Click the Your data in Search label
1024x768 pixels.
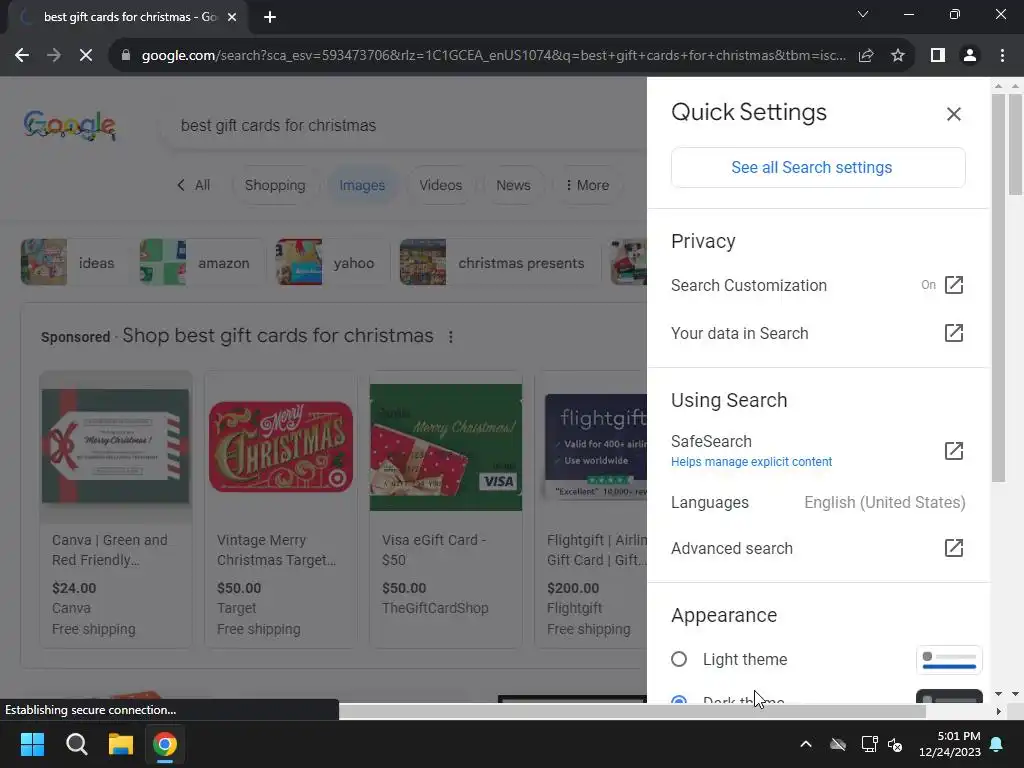(739, 333)
